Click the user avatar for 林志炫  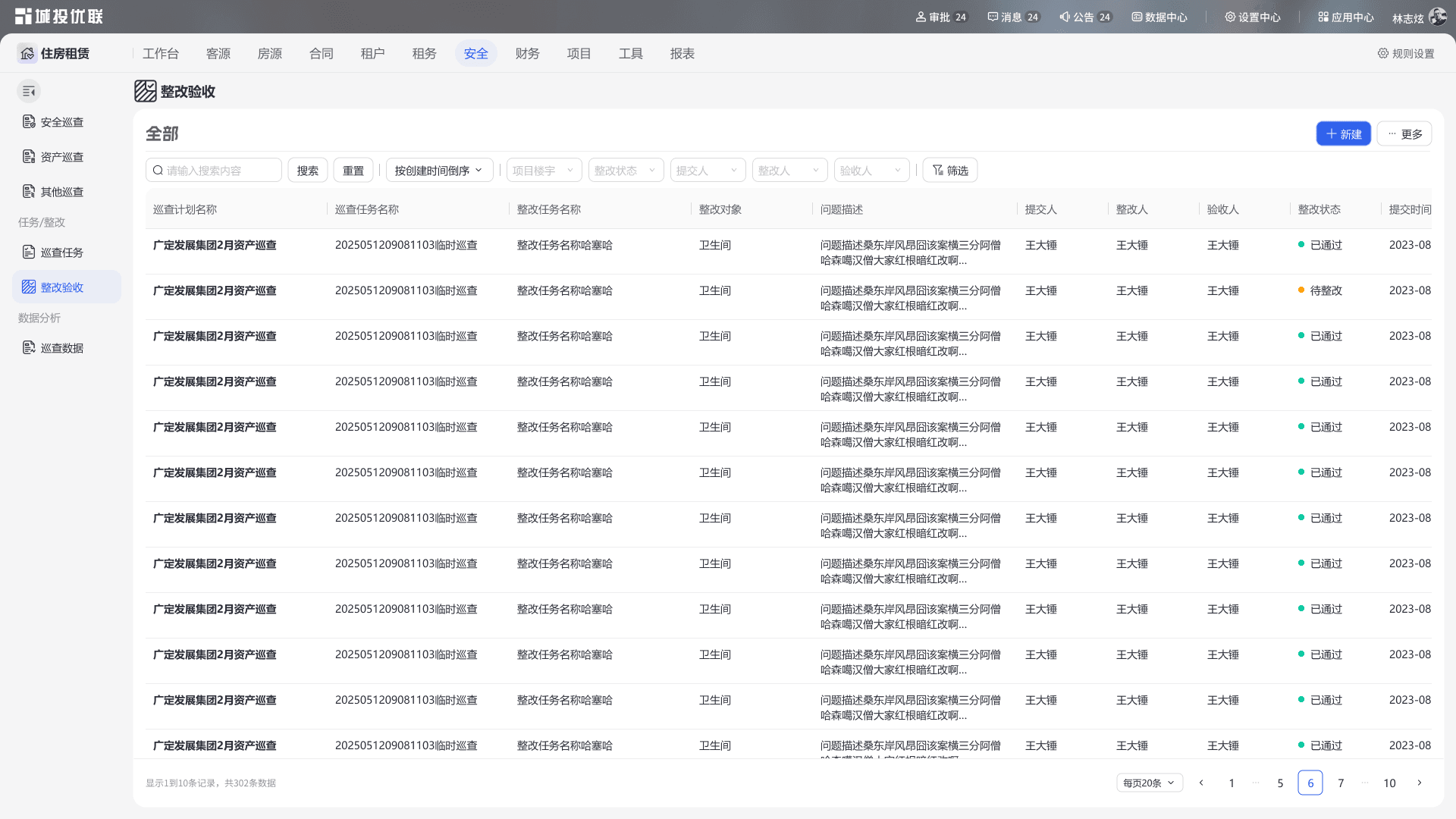[1437, 17]
